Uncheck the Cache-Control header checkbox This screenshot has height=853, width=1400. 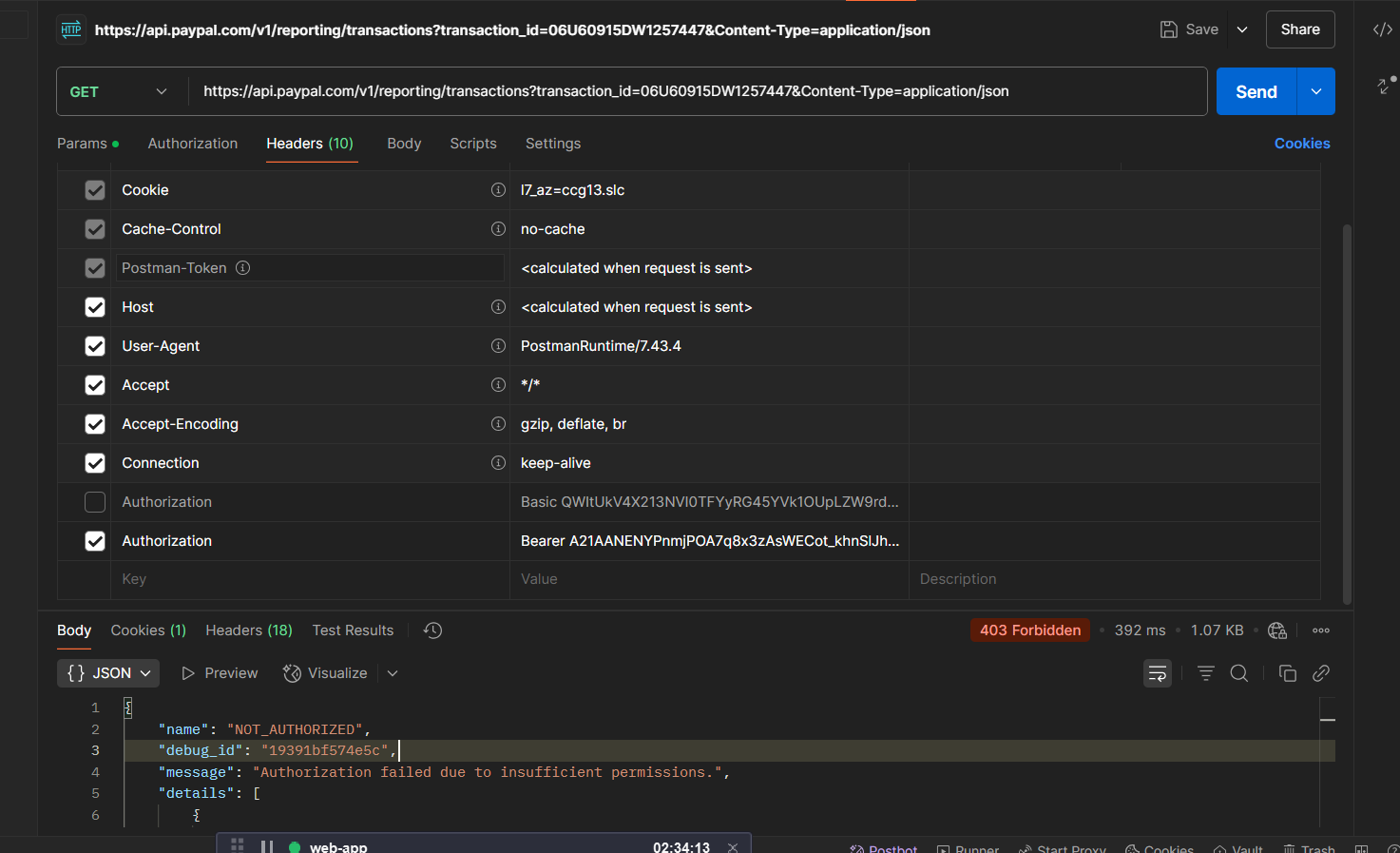pos(95,229)
